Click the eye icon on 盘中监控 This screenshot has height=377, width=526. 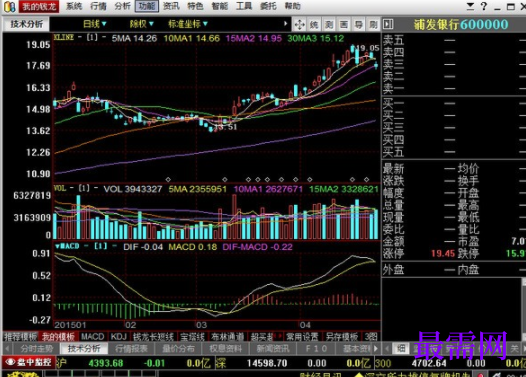(x=10, y=362)
